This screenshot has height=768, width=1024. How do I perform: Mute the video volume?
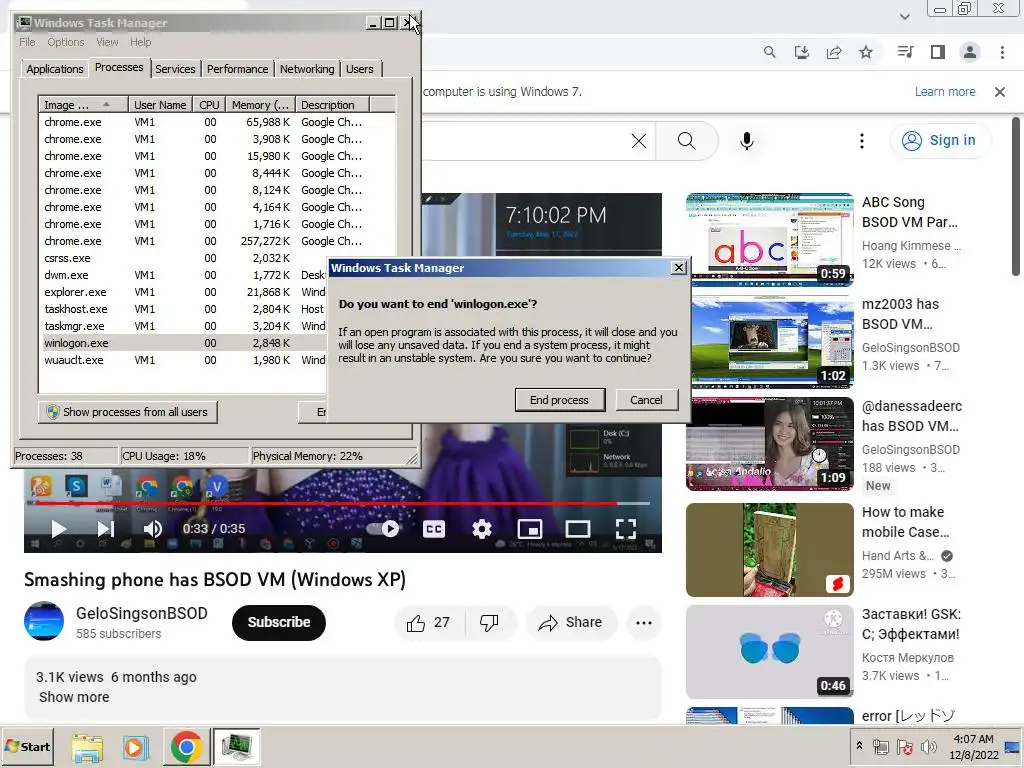click(153, 528)
